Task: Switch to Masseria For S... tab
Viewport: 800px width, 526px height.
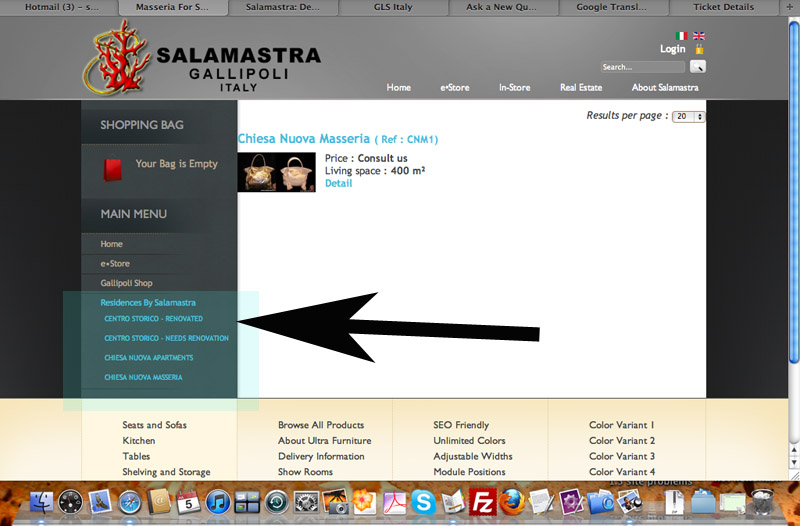Action: 173,7
